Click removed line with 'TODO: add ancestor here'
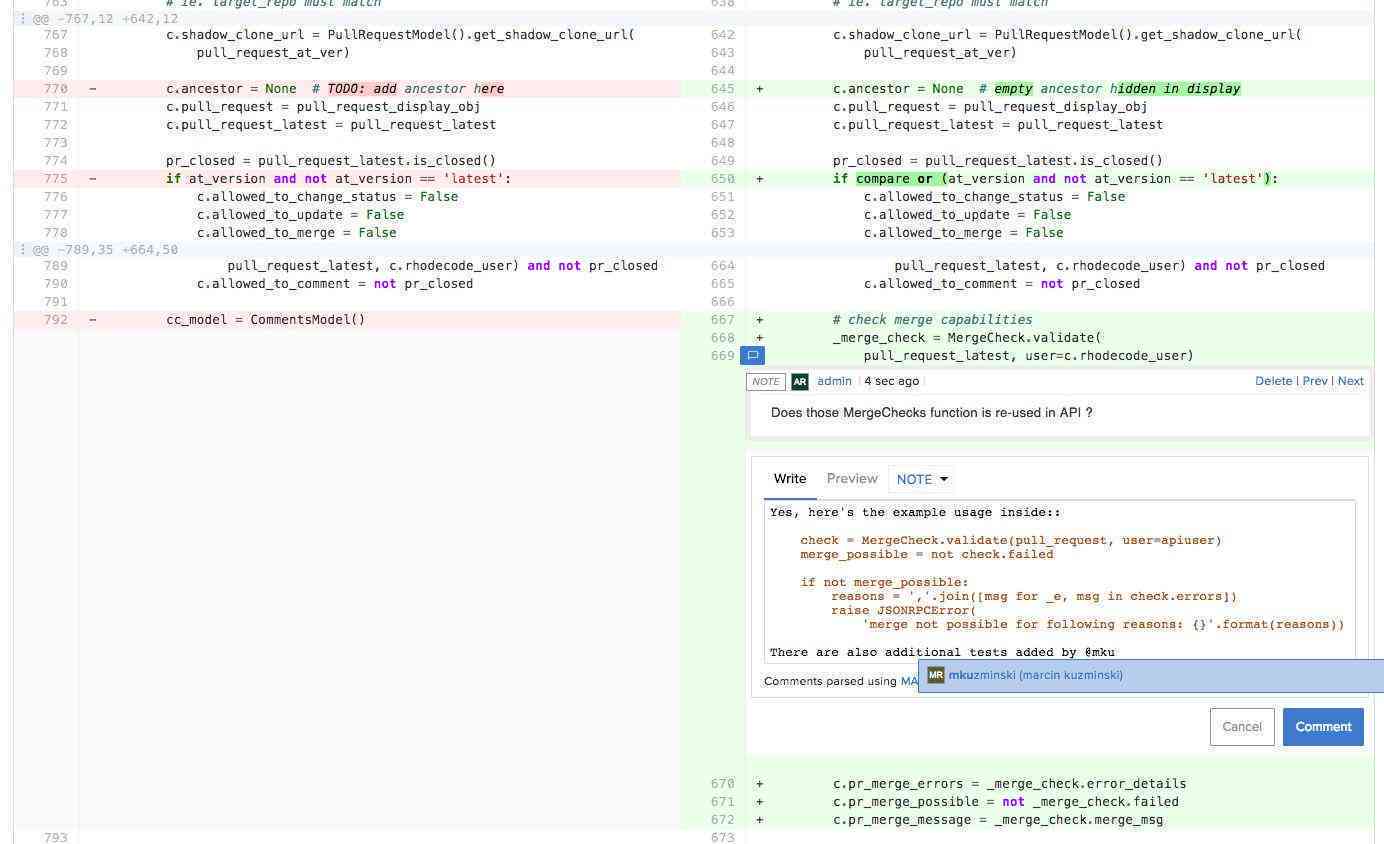The height and width of the screenshot is (844, 1384). tap(335, 89)
